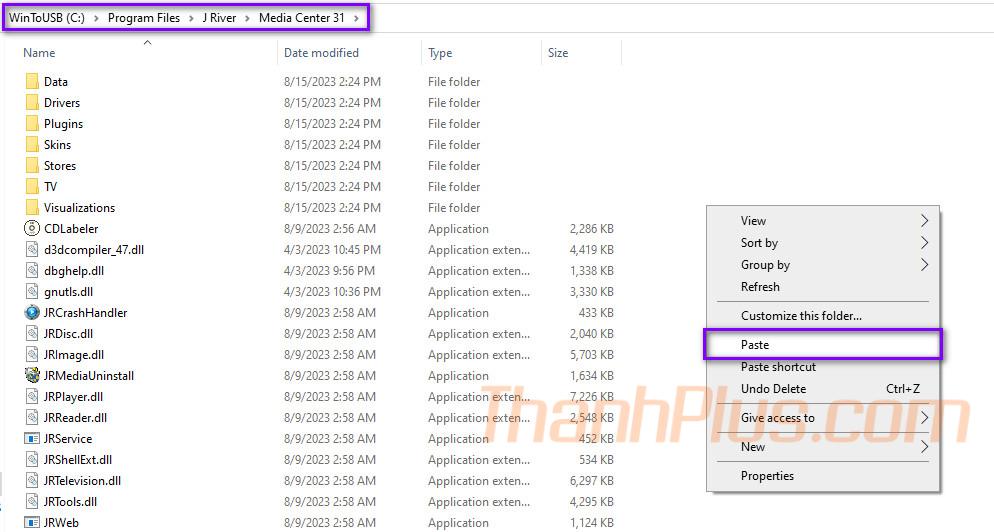Select the JRMediaUninstall application icon
This screenshot has height=532, width=994.
pos(32,376)
